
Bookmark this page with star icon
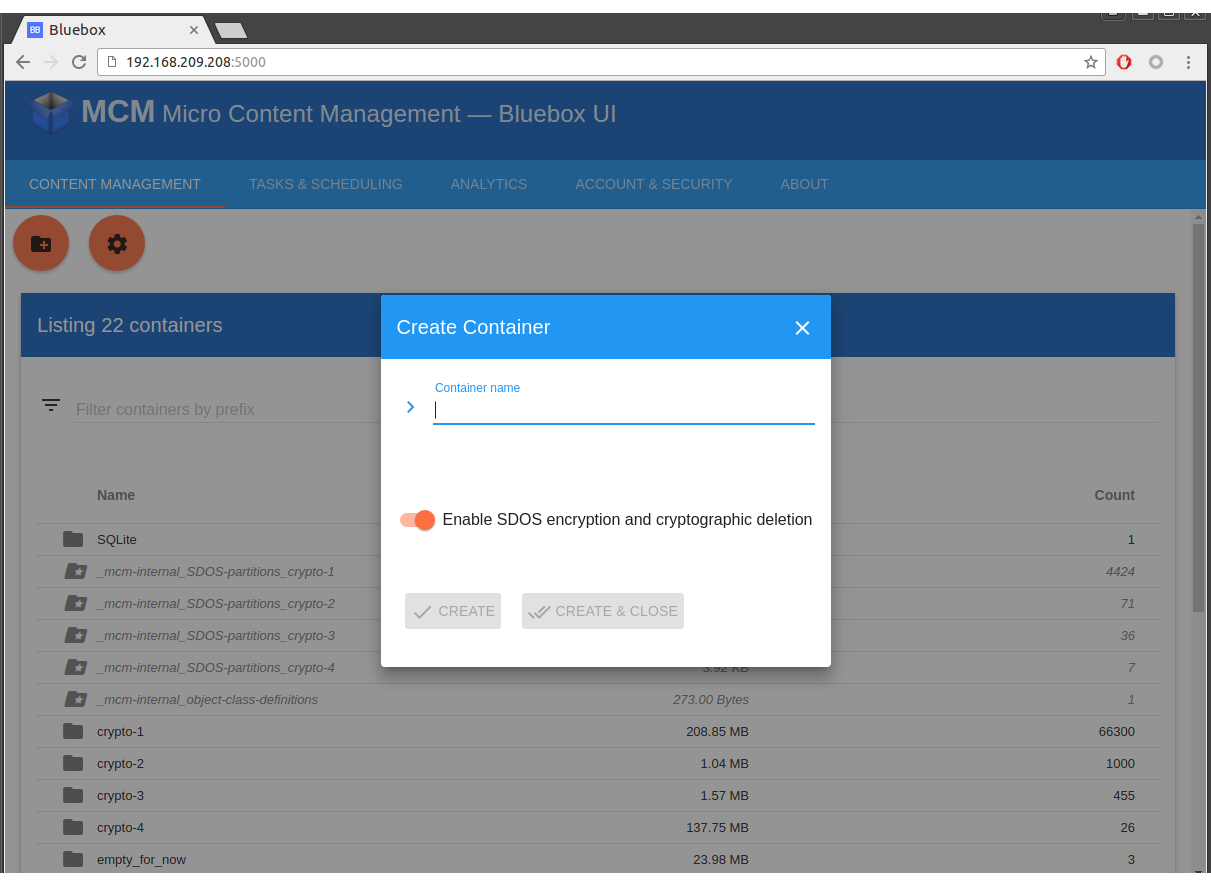click(1090, 62)
